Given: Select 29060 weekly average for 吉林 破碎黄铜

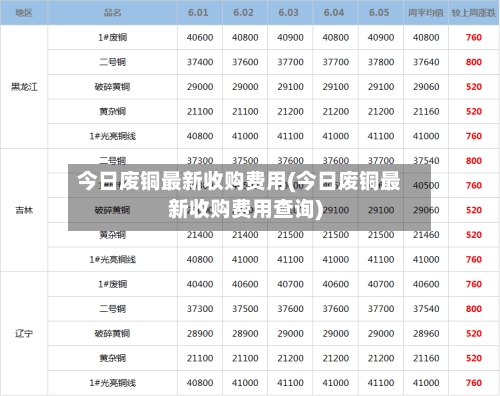Looking at the screenshot, I should (x=426, y=210).
